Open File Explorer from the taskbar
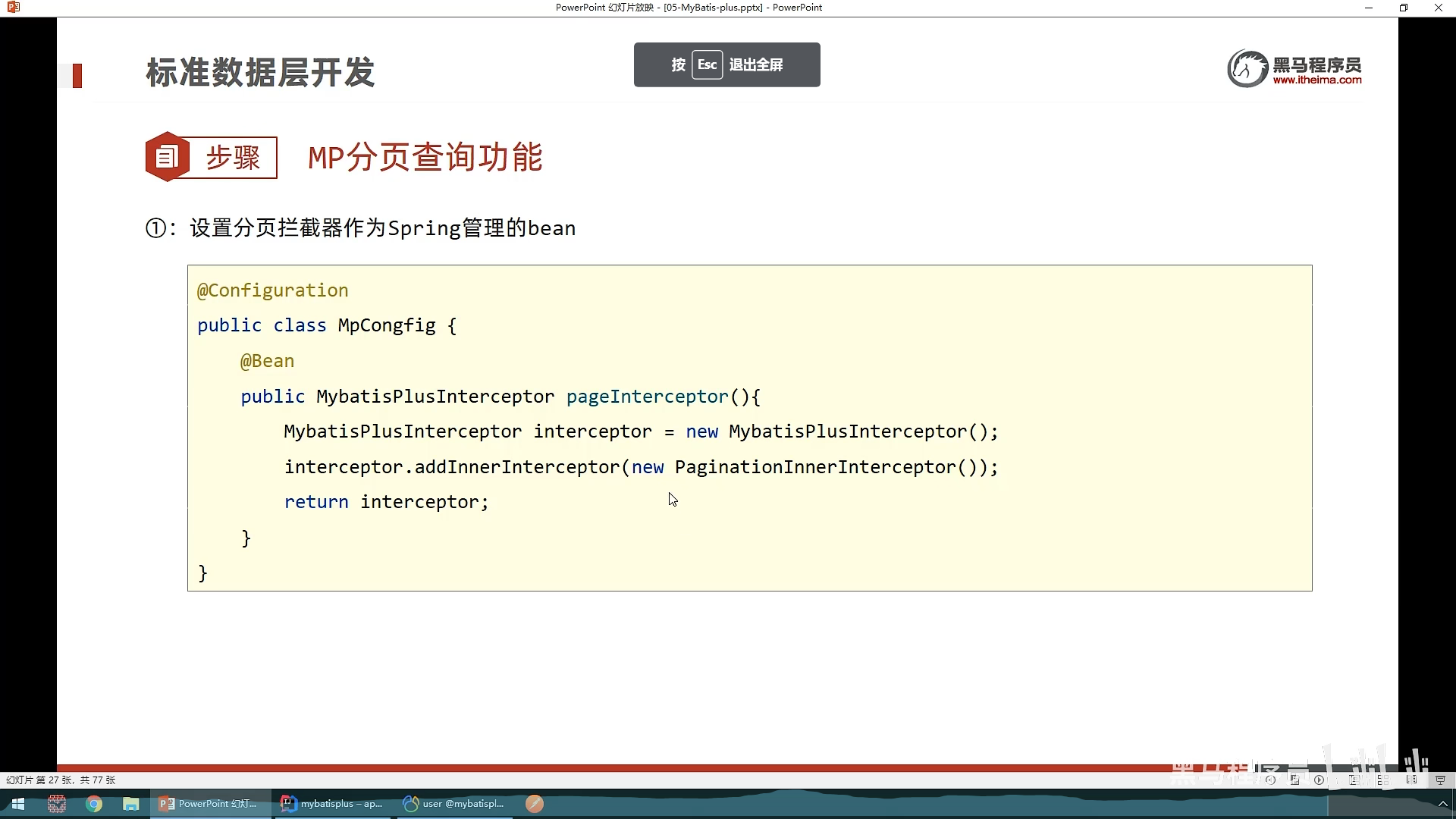This screenshot has width=1456, height=819. click(131, 804)
